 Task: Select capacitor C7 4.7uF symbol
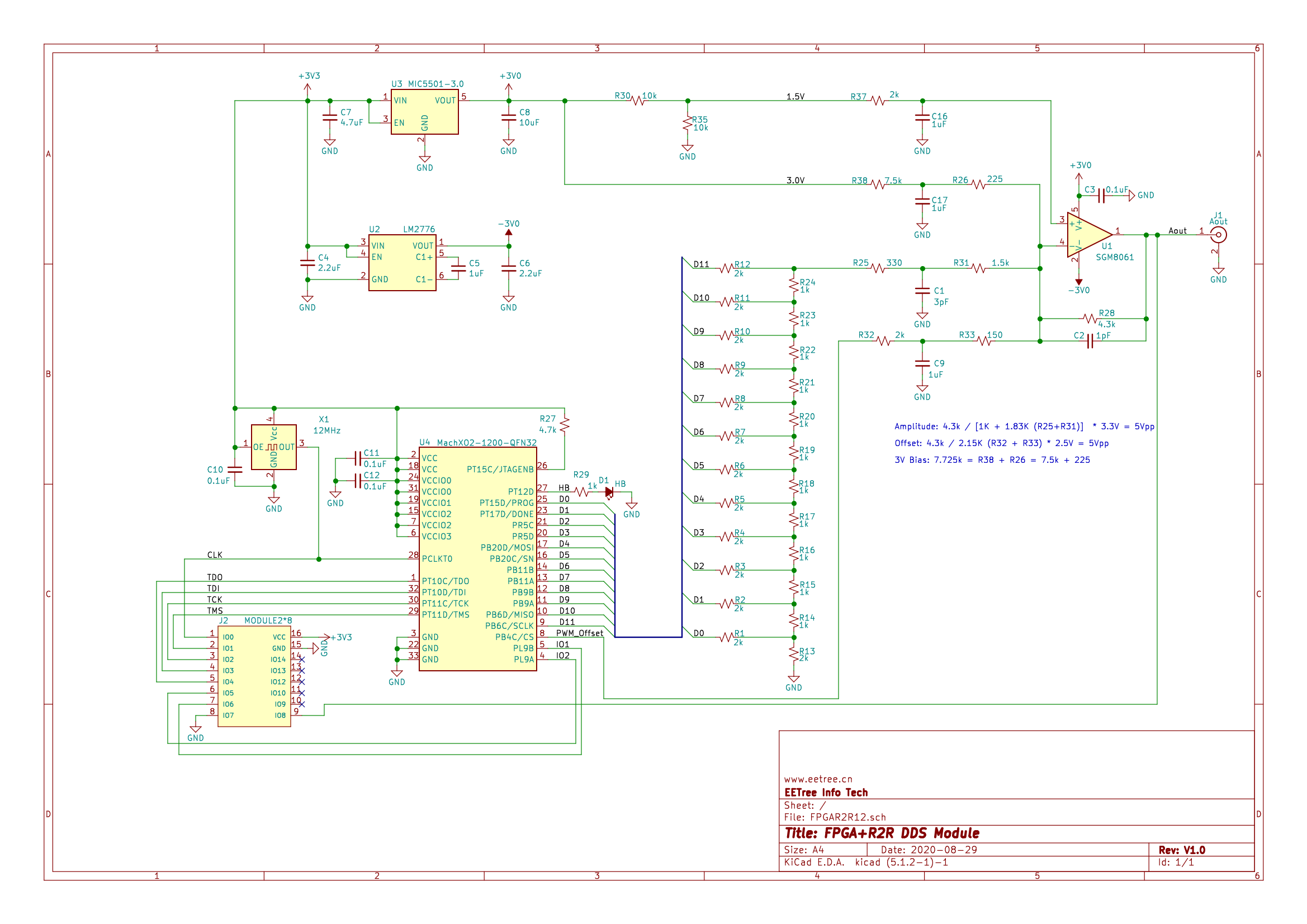coord(330,117)
